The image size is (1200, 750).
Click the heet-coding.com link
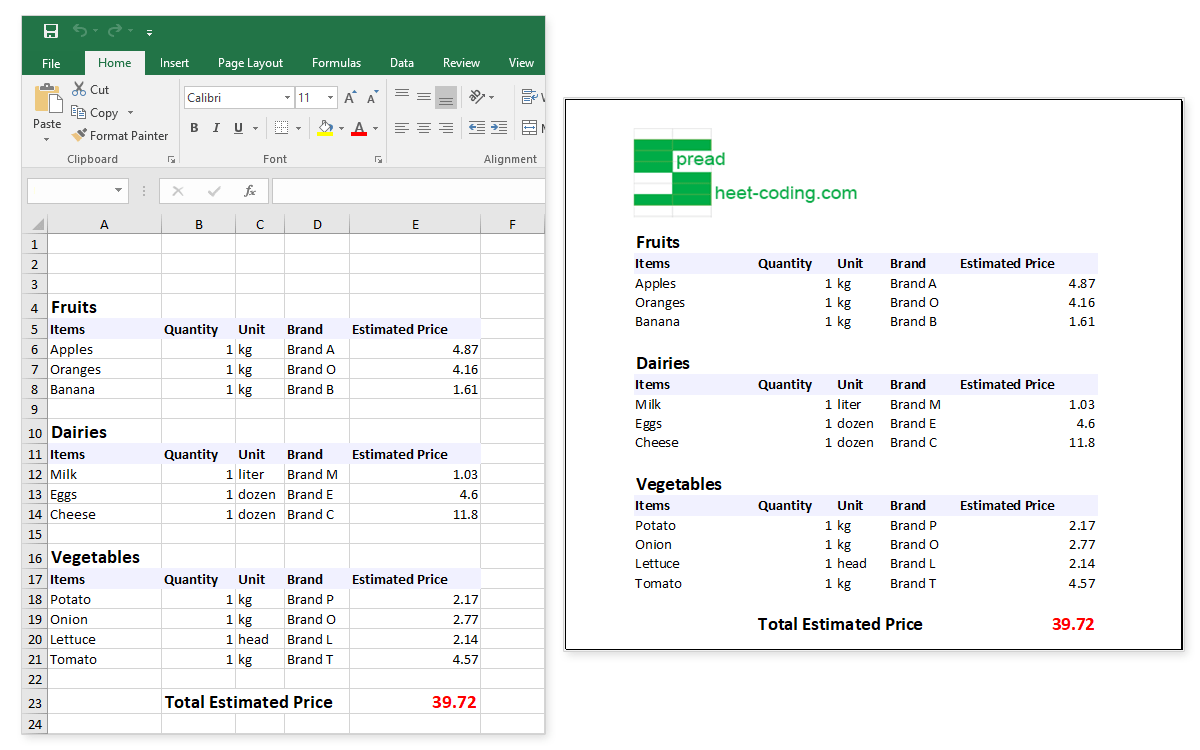tap(784, 193)
